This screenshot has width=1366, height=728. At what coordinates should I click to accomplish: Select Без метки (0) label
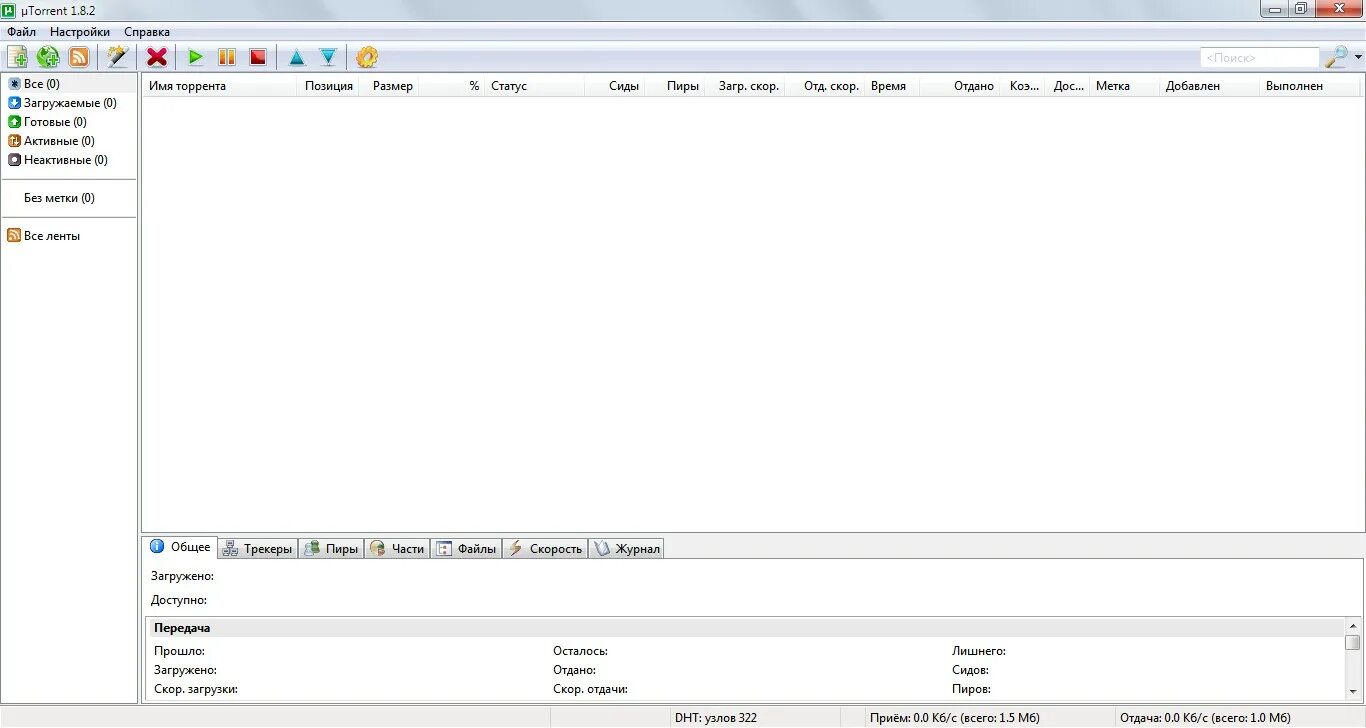59,198
